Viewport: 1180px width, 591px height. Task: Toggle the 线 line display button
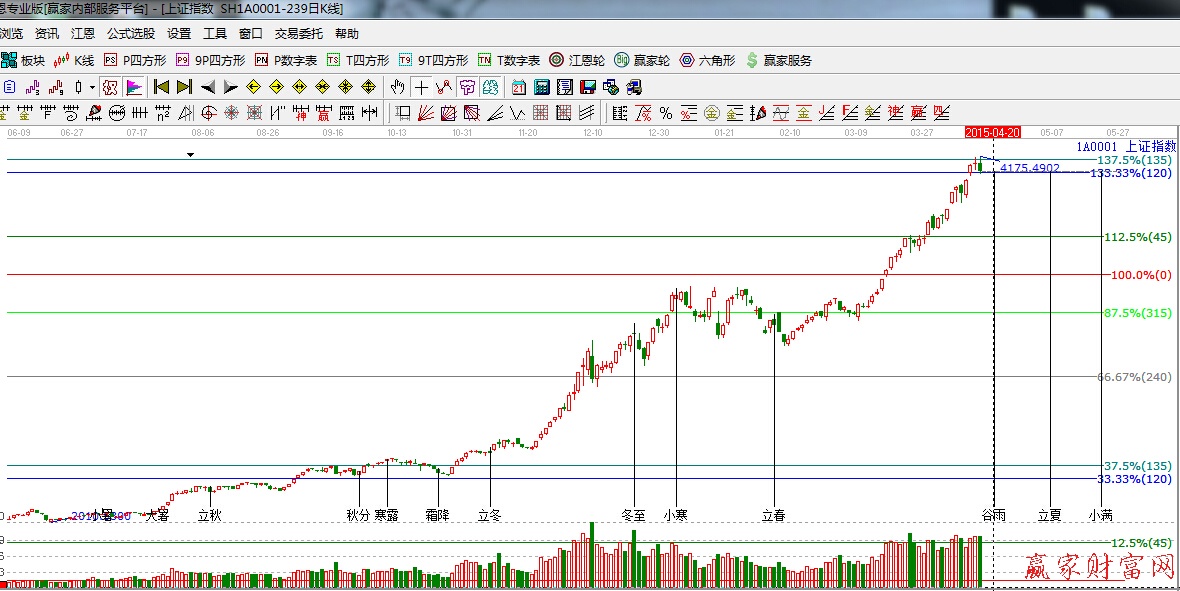pyautogui.click(x=491, y=87)
